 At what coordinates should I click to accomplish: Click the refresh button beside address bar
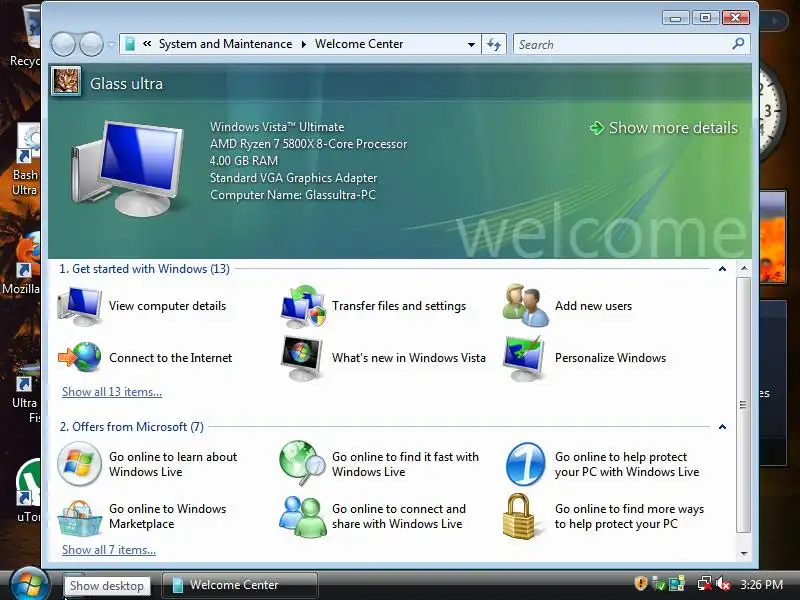pos(494,44)
